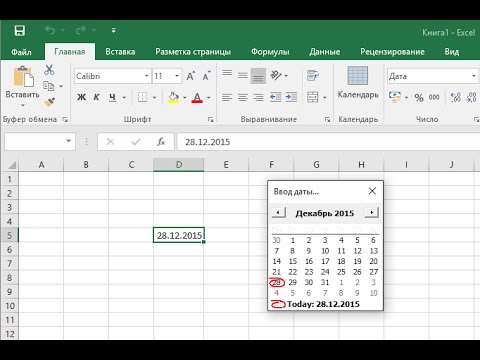Toggle italic К formatting

click(97, 97)
